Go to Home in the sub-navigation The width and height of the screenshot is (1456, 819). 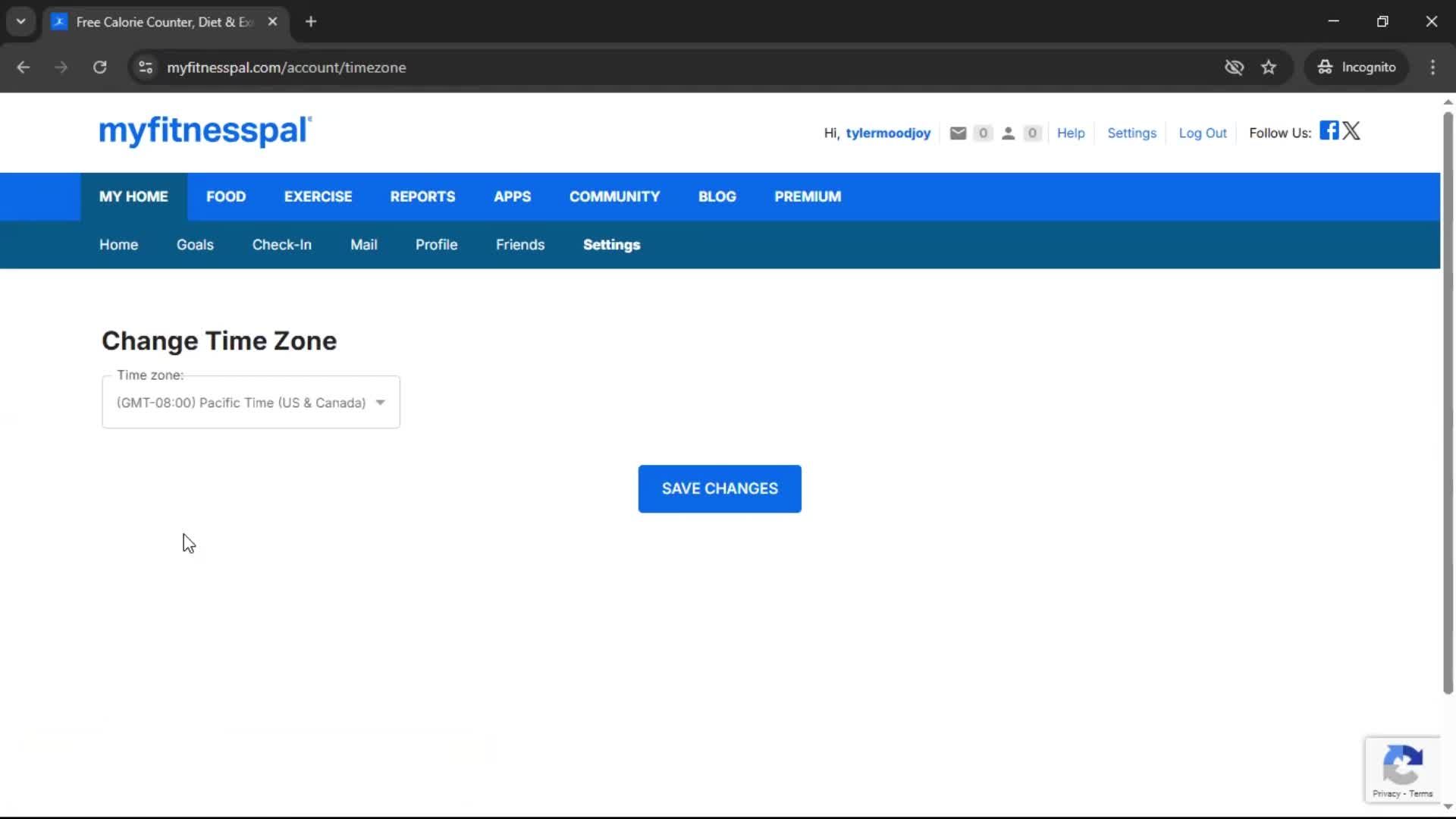click(118, 245)
